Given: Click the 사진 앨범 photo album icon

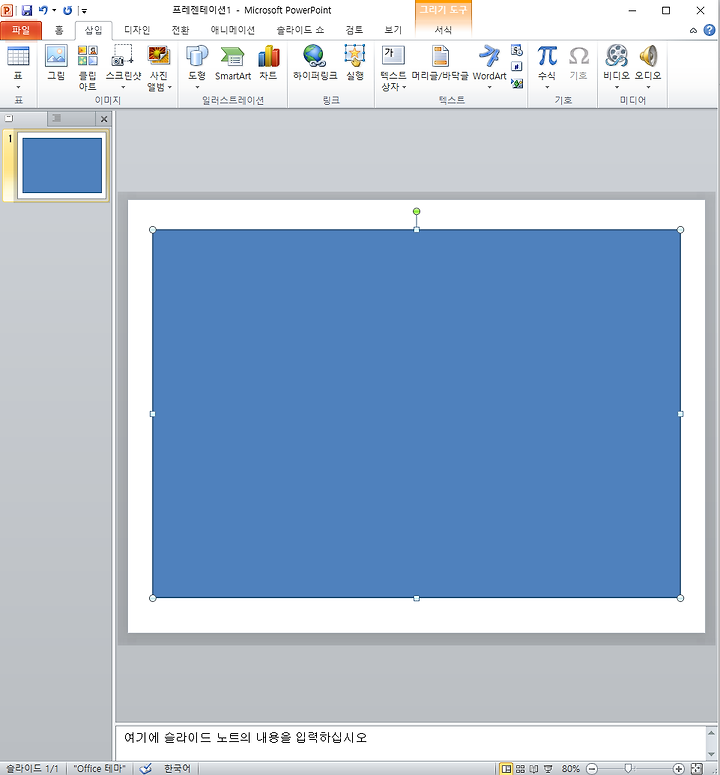Looking at the screenshot, I should click(159, 55).
